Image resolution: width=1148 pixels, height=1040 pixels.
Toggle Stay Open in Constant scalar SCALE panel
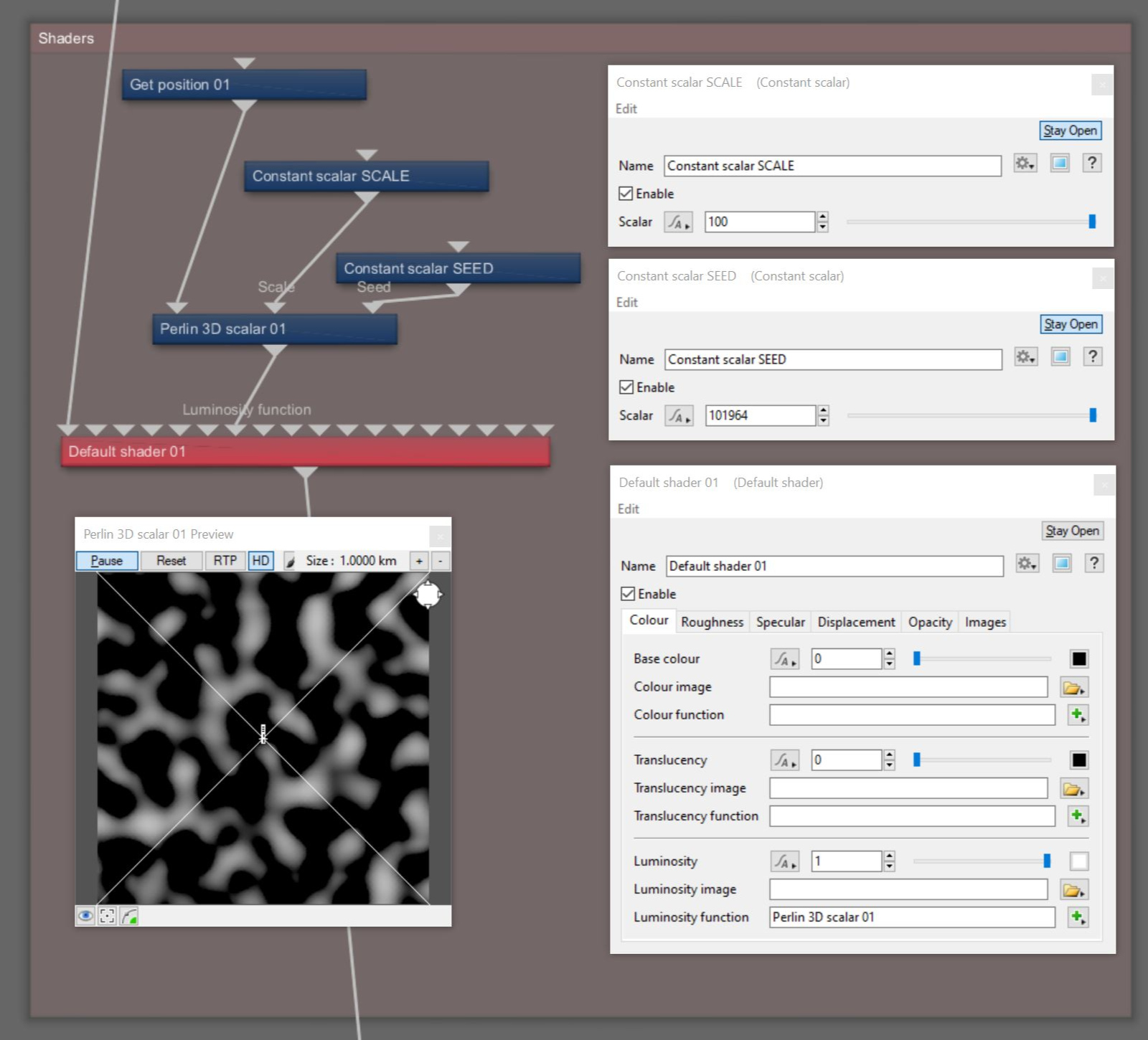(1070, 131)
